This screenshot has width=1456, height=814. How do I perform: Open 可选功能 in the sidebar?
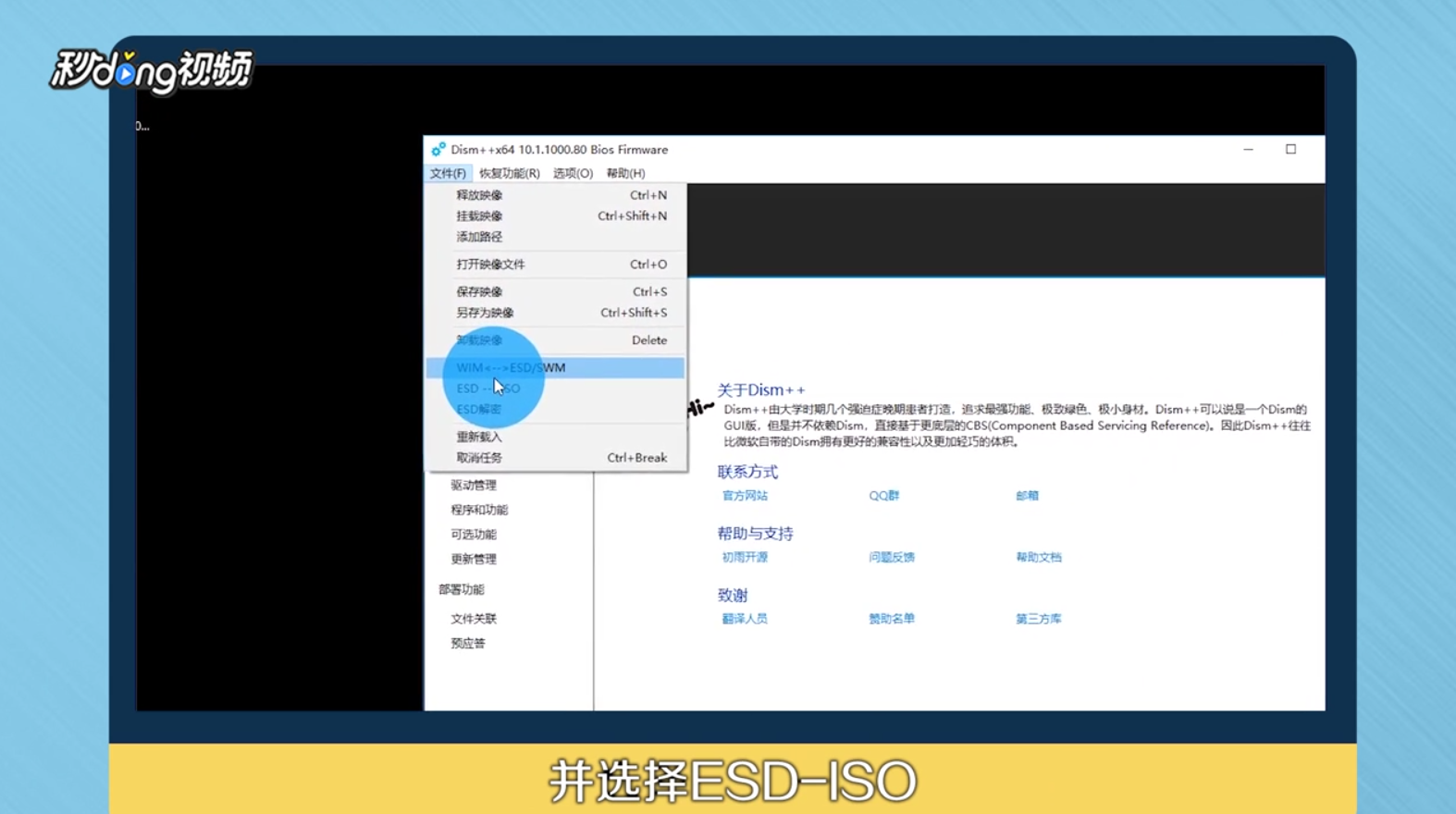[474, 535]
